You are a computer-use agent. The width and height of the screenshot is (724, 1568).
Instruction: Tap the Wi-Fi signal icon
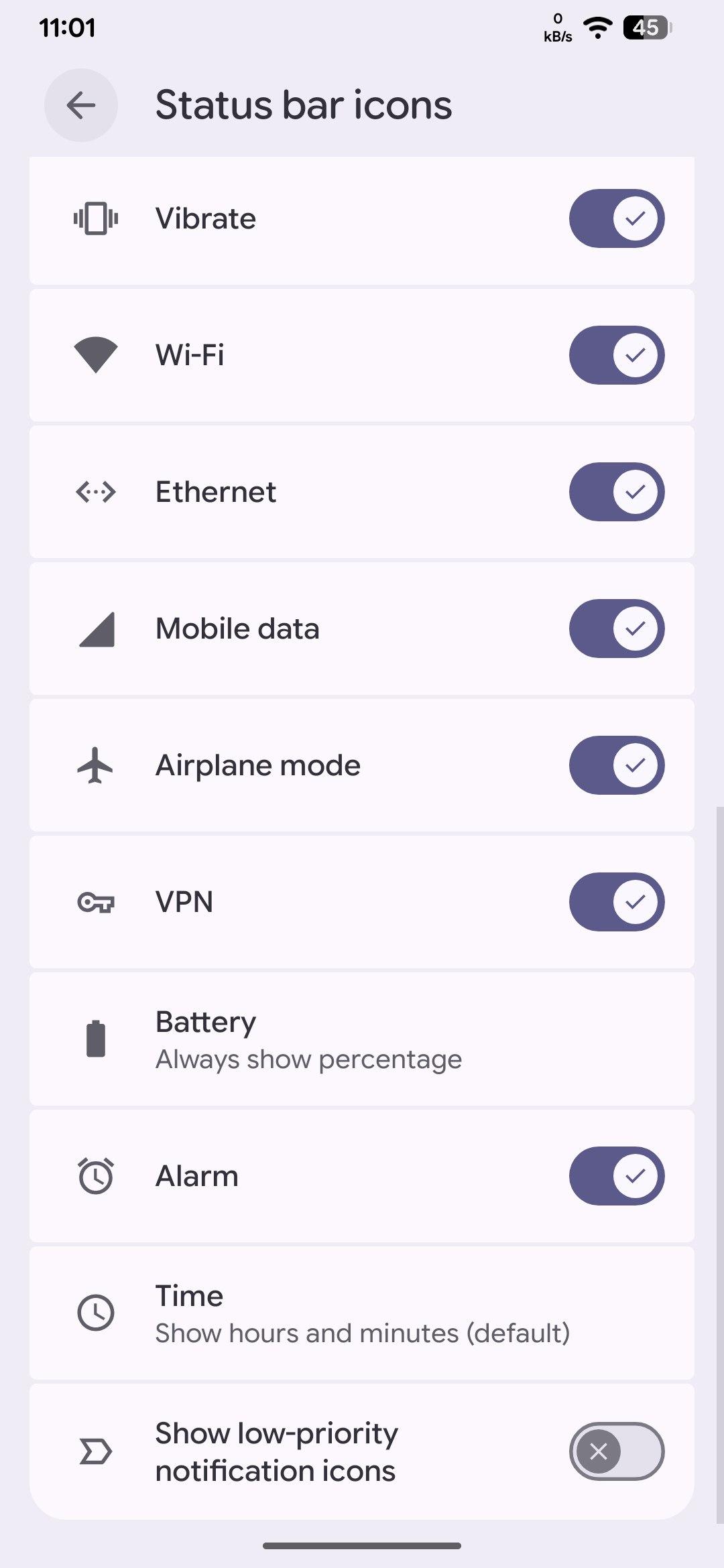pyautogui.click(x=96, y=354)
